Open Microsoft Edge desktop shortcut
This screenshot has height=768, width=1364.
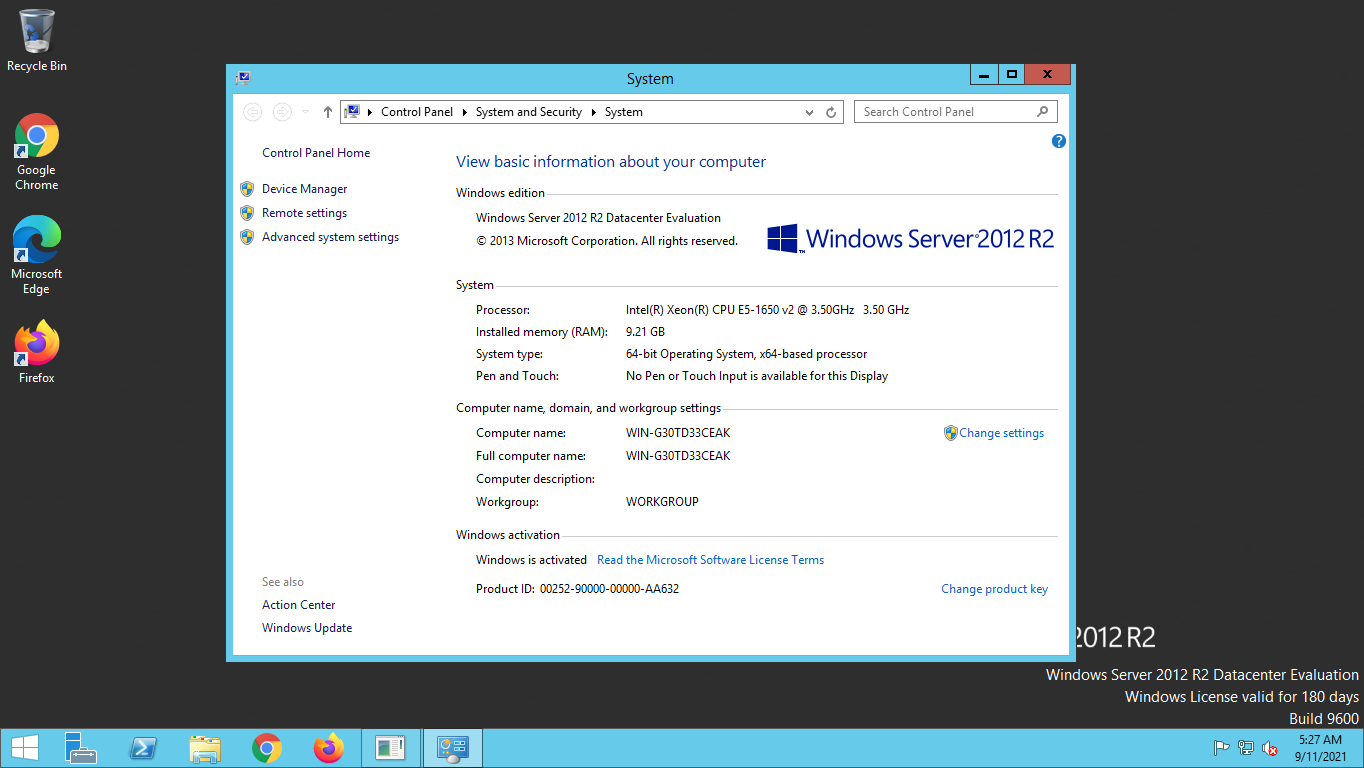click(37, 255)
